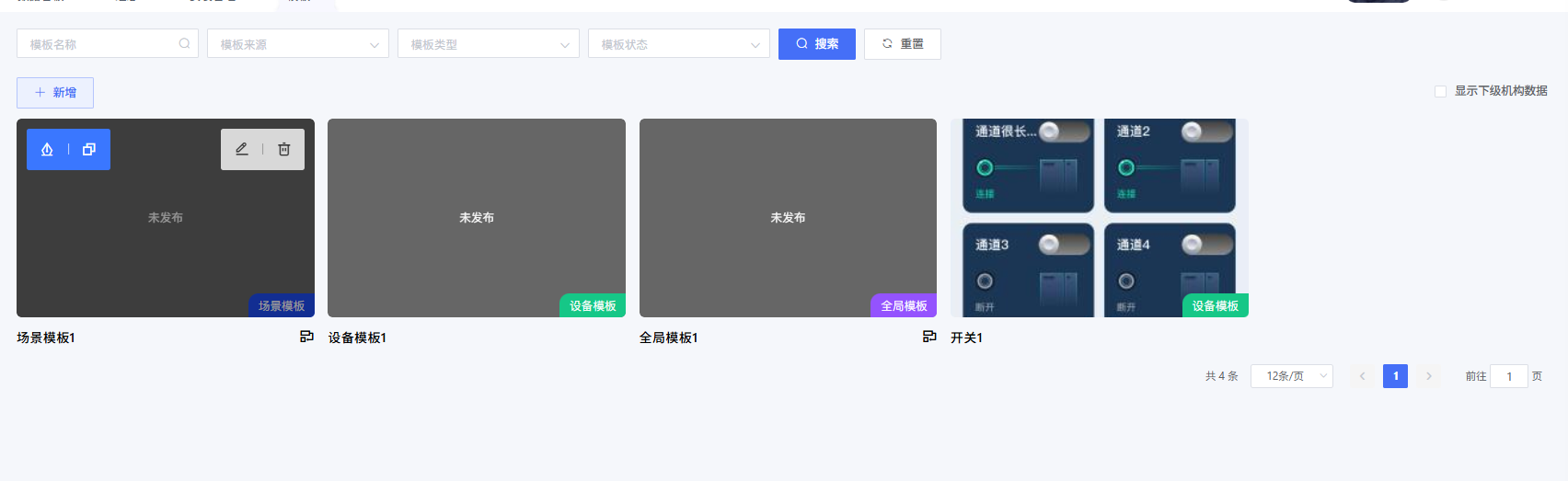
Task: Click the publish icon on 场景模板1 card
Action: (47, 149)
